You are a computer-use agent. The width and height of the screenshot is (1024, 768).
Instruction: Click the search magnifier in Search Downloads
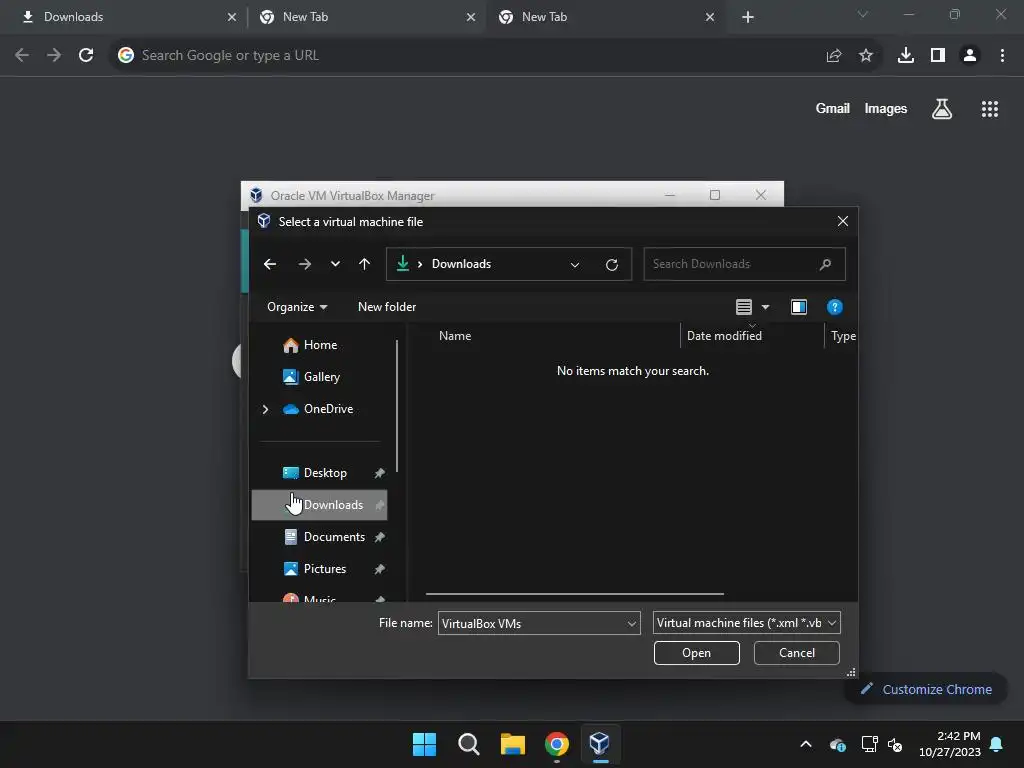click(x=825, y=264)
